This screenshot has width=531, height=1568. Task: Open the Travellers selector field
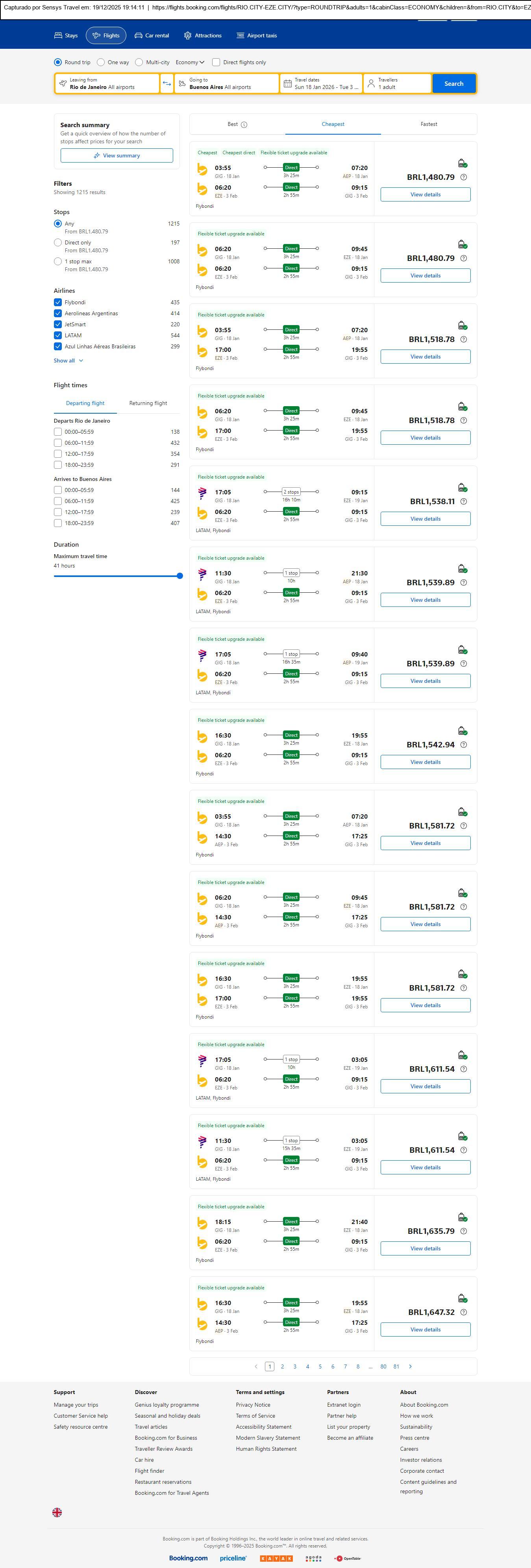coord(397,83)
